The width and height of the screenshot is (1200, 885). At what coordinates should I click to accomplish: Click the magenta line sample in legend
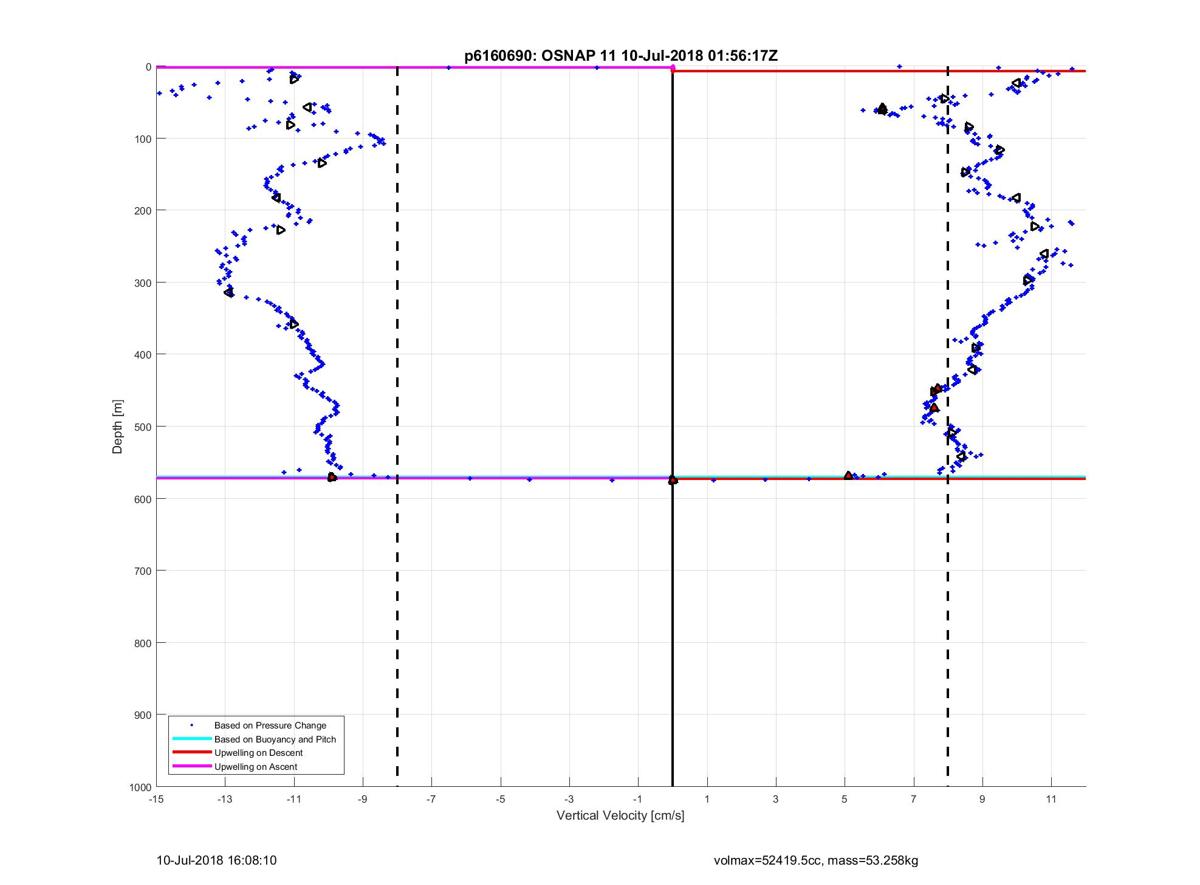pyautogui.click(x=192, y=767)
